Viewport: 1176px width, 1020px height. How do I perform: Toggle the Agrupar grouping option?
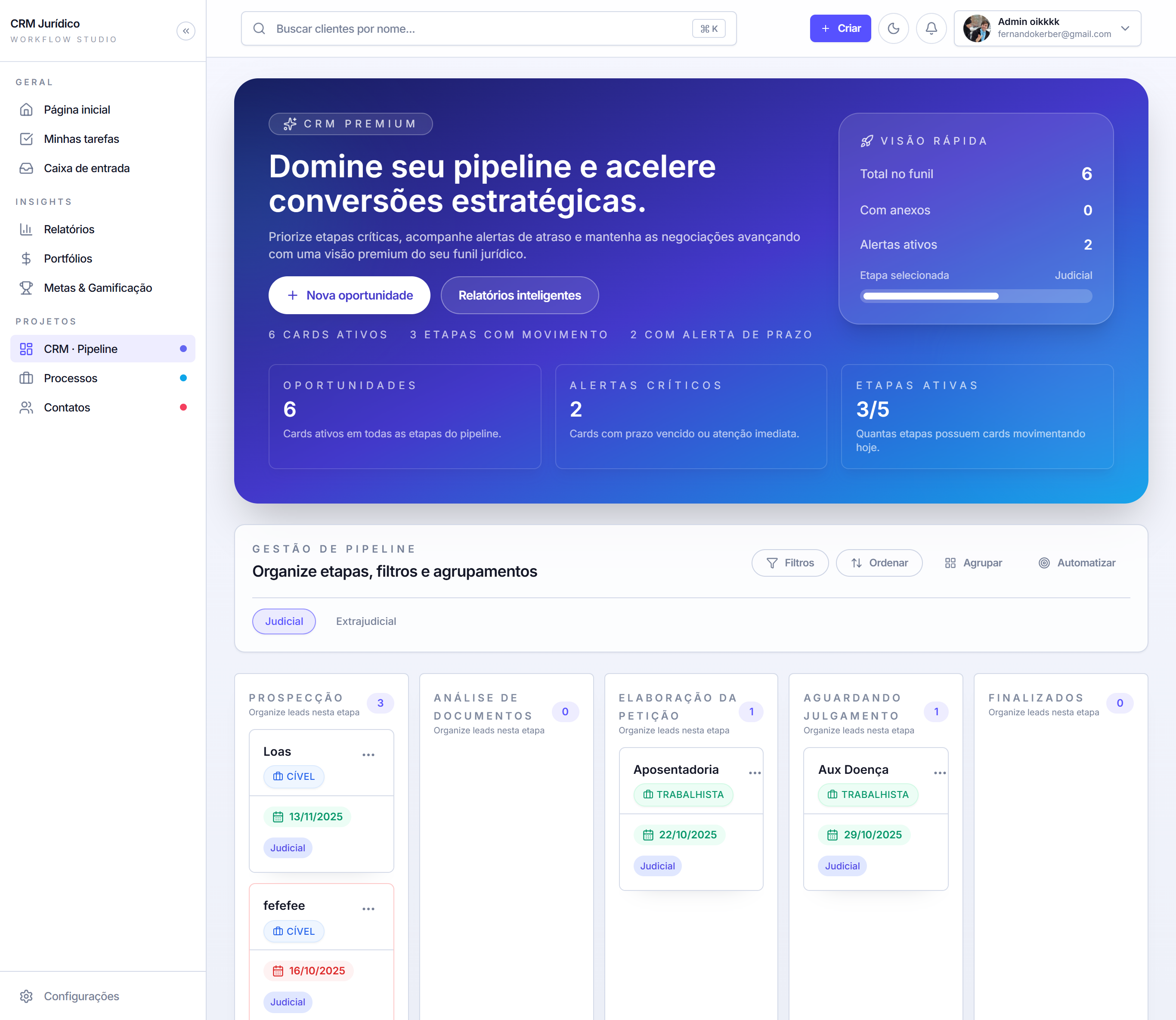pos(973,563)
